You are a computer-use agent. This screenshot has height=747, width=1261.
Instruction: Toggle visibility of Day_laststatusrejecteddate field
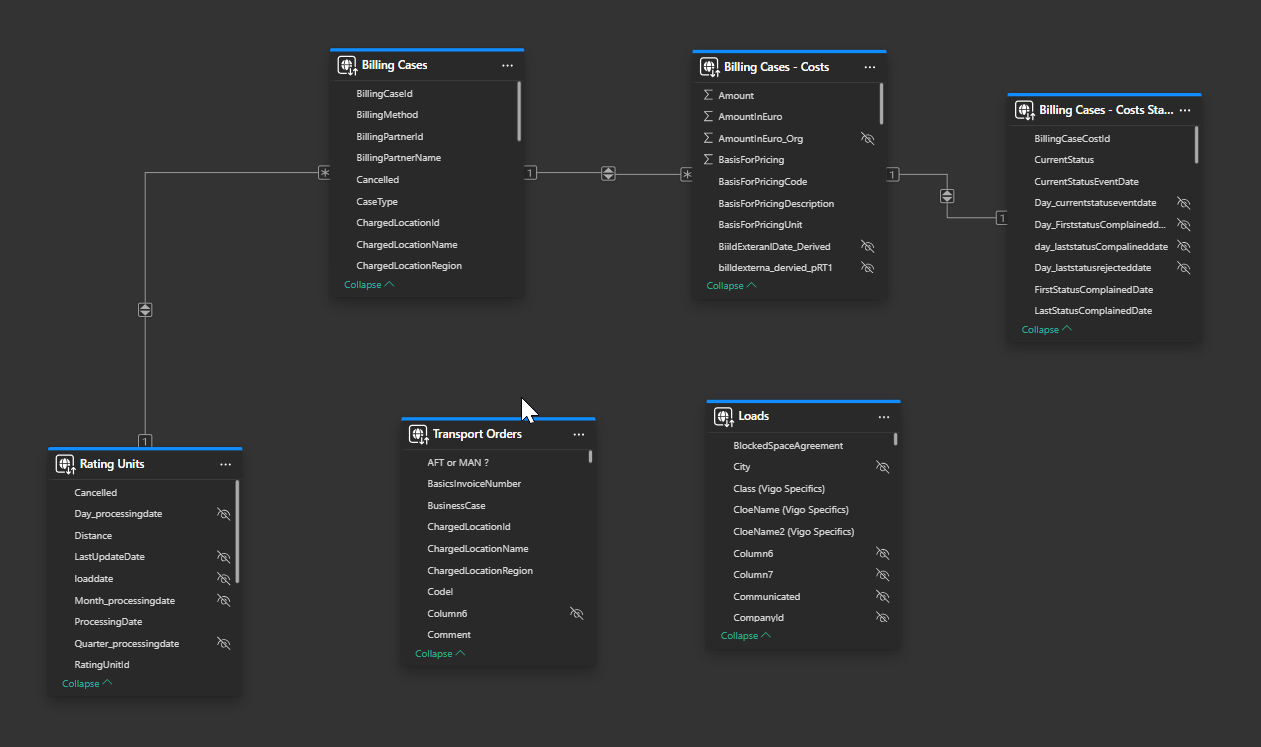tap(1183, 268)
